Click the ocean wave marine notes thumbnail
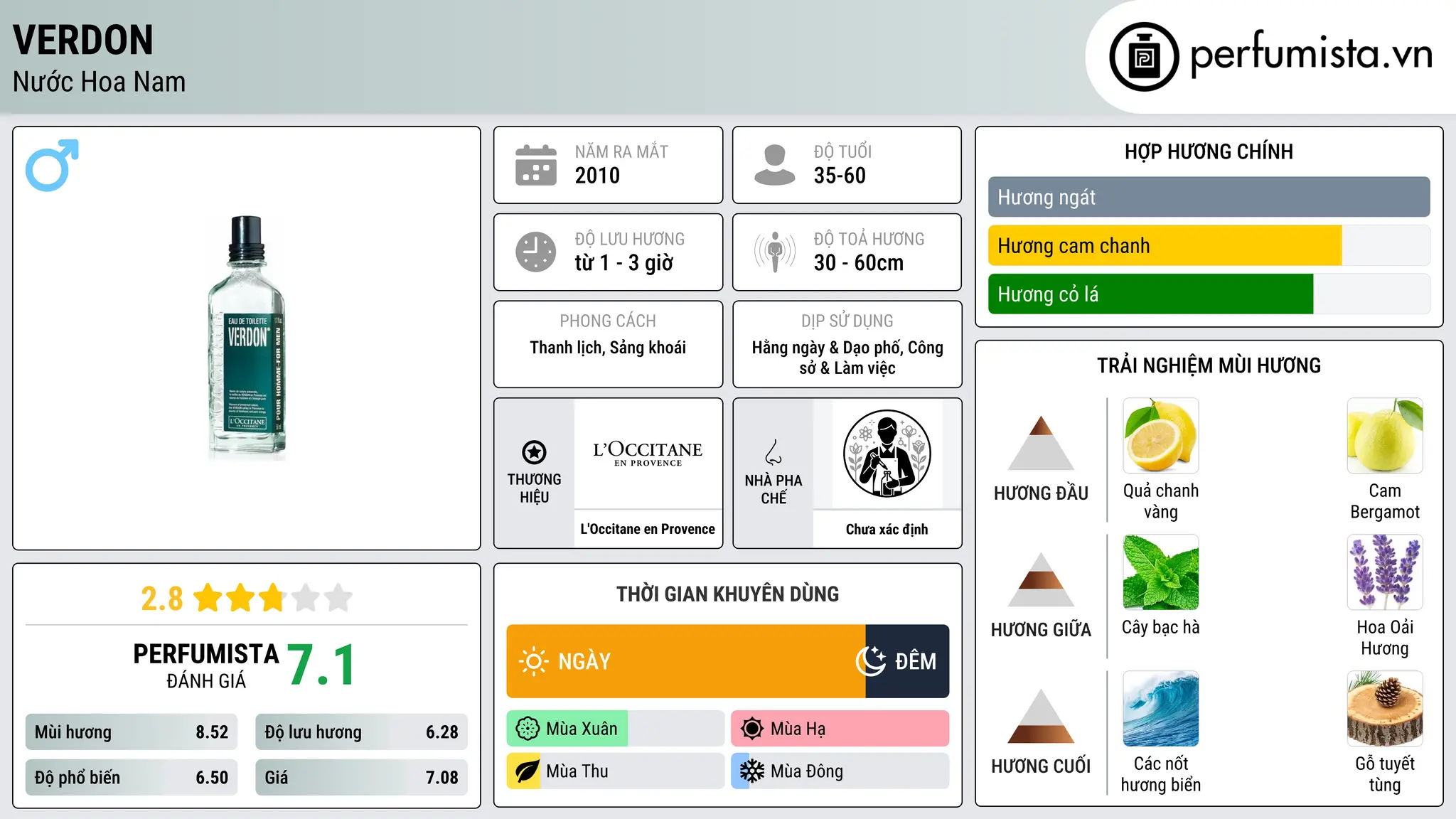This screenshot has height=819, width=1456. pos(1160,709)
